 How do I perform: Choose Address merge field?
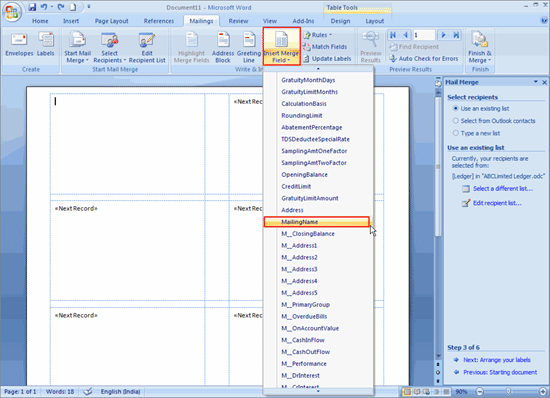[x=318, y=210]
